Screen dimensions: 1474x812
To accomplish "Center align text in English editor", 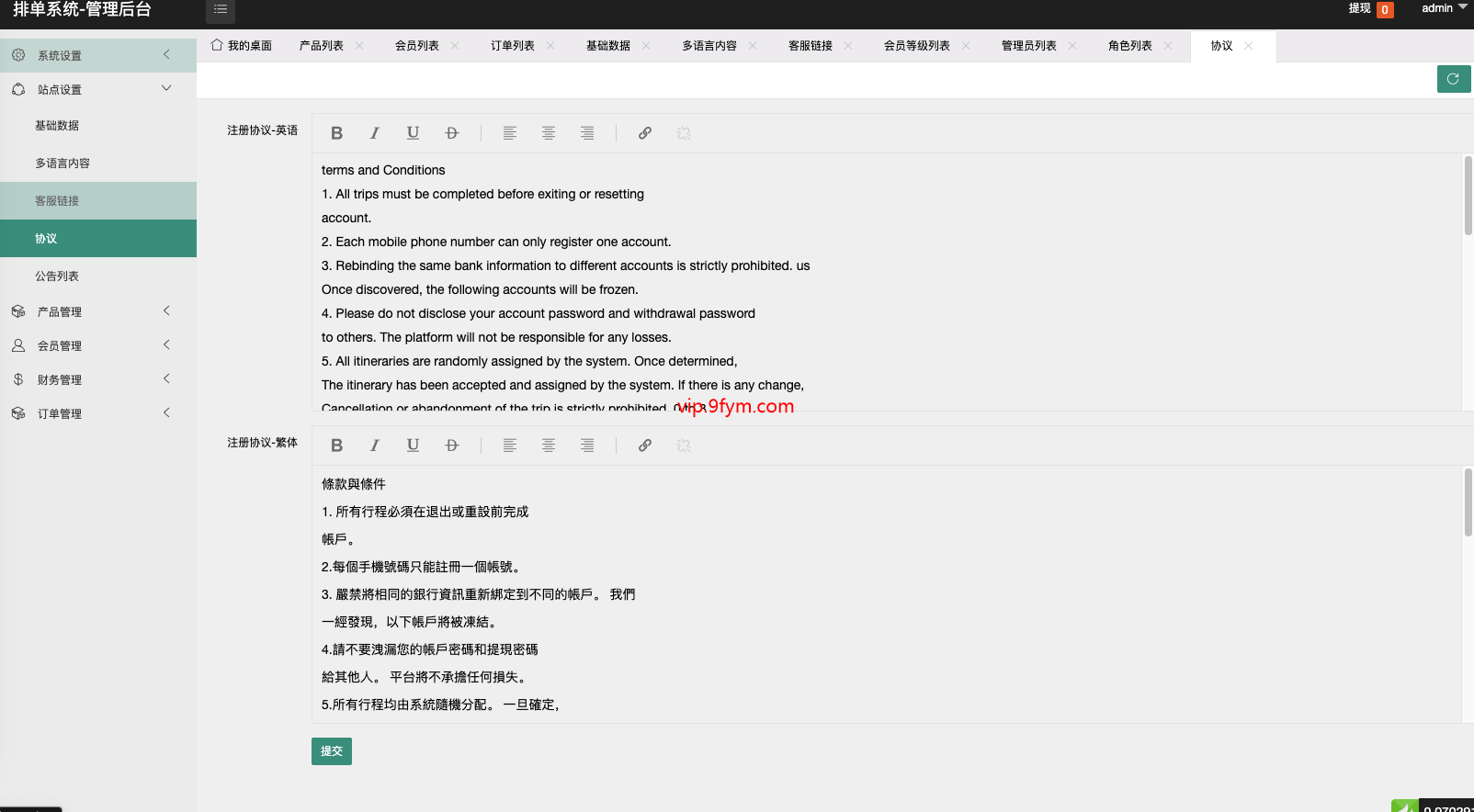I will (x=549, y=133).
